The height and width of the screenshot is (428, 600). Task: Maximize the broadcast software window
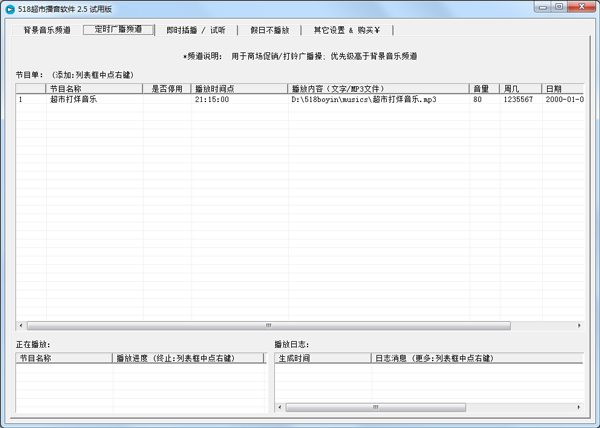coord(560,7)
